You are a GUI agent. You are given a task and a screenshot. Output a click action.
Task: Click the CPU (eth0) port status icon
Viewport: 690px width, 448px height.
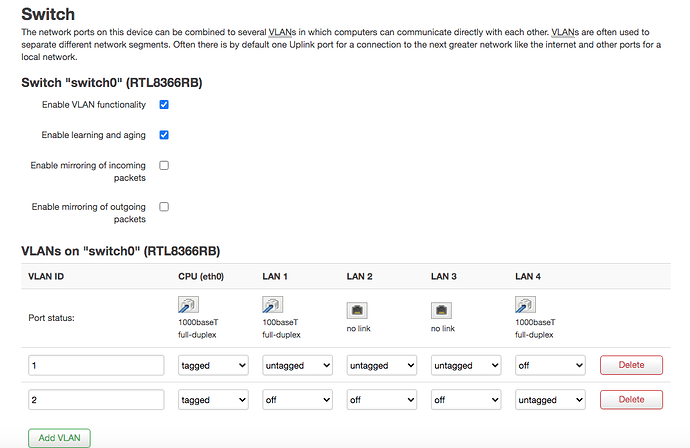tap(188, 305)
